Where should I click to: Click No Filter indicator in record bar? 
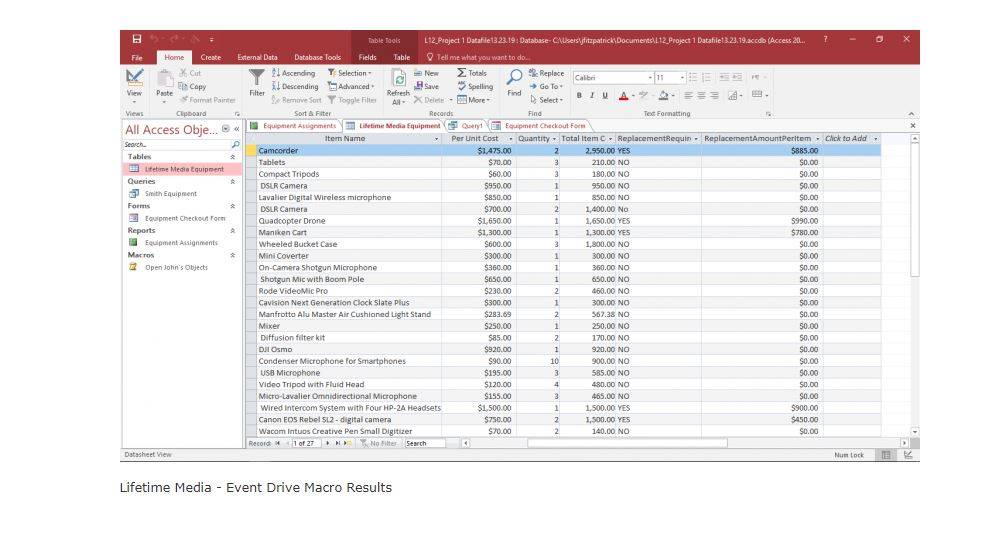coord(379,444)
